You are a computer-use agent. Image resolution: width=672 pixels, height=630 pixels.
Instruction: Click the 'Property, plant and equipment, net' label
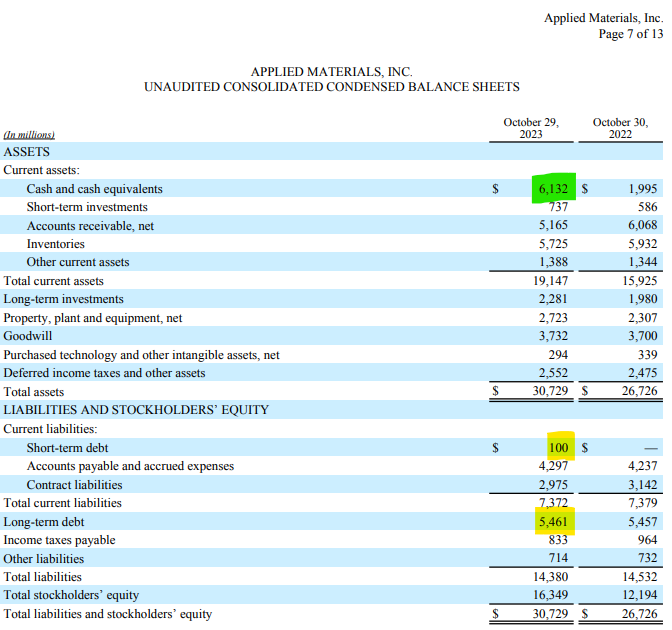(x=93, y=318)
